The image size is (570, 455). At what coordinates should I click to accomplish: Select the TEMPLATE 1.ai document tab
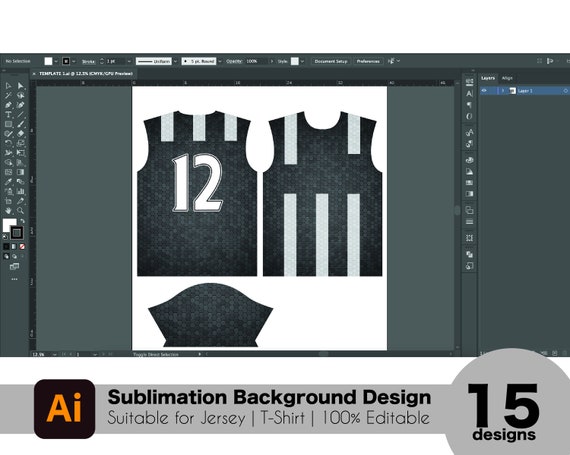pos(86,74)
